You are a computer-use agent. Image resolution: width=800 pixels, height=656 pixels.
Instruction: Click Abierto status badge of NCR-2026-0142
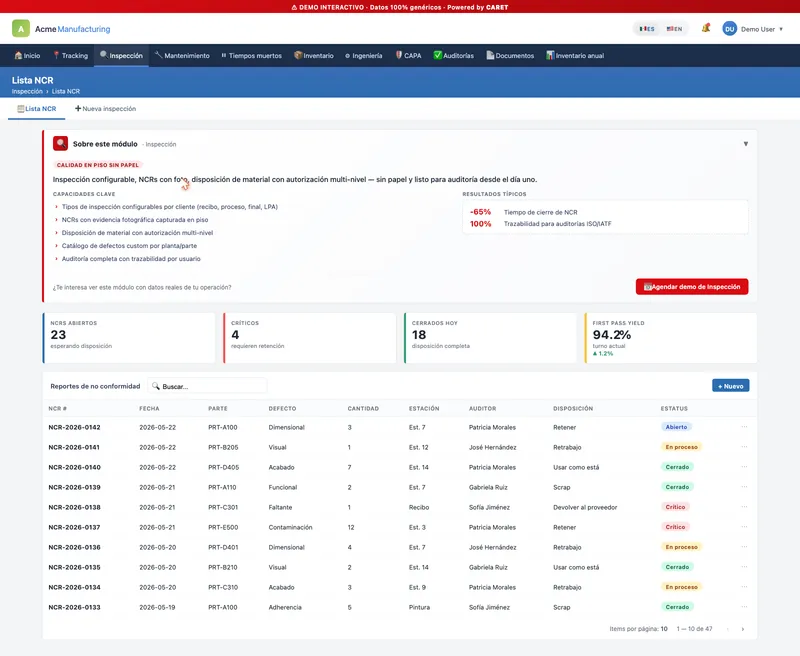click(x=676, y=427)
